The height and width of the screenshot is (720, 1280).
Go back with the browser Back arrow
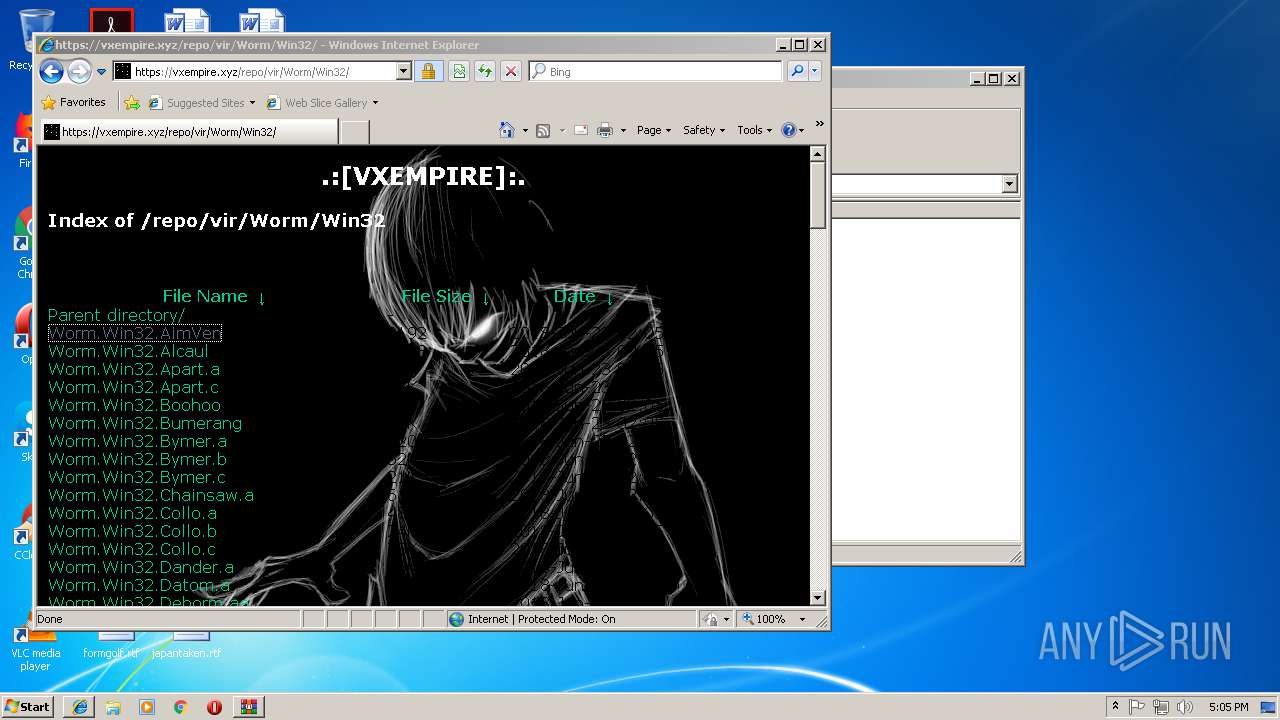[51, 71]
